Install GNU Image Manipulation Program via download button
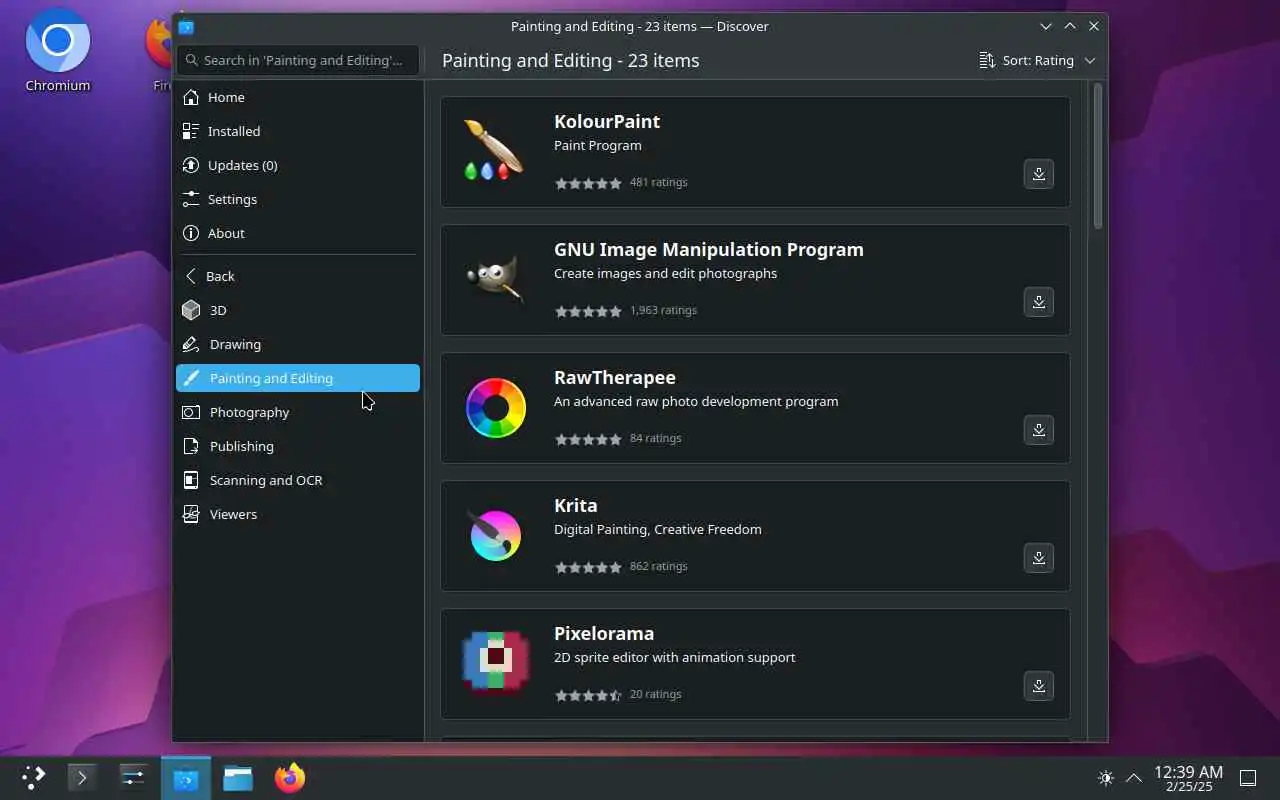 (1038, 302)
